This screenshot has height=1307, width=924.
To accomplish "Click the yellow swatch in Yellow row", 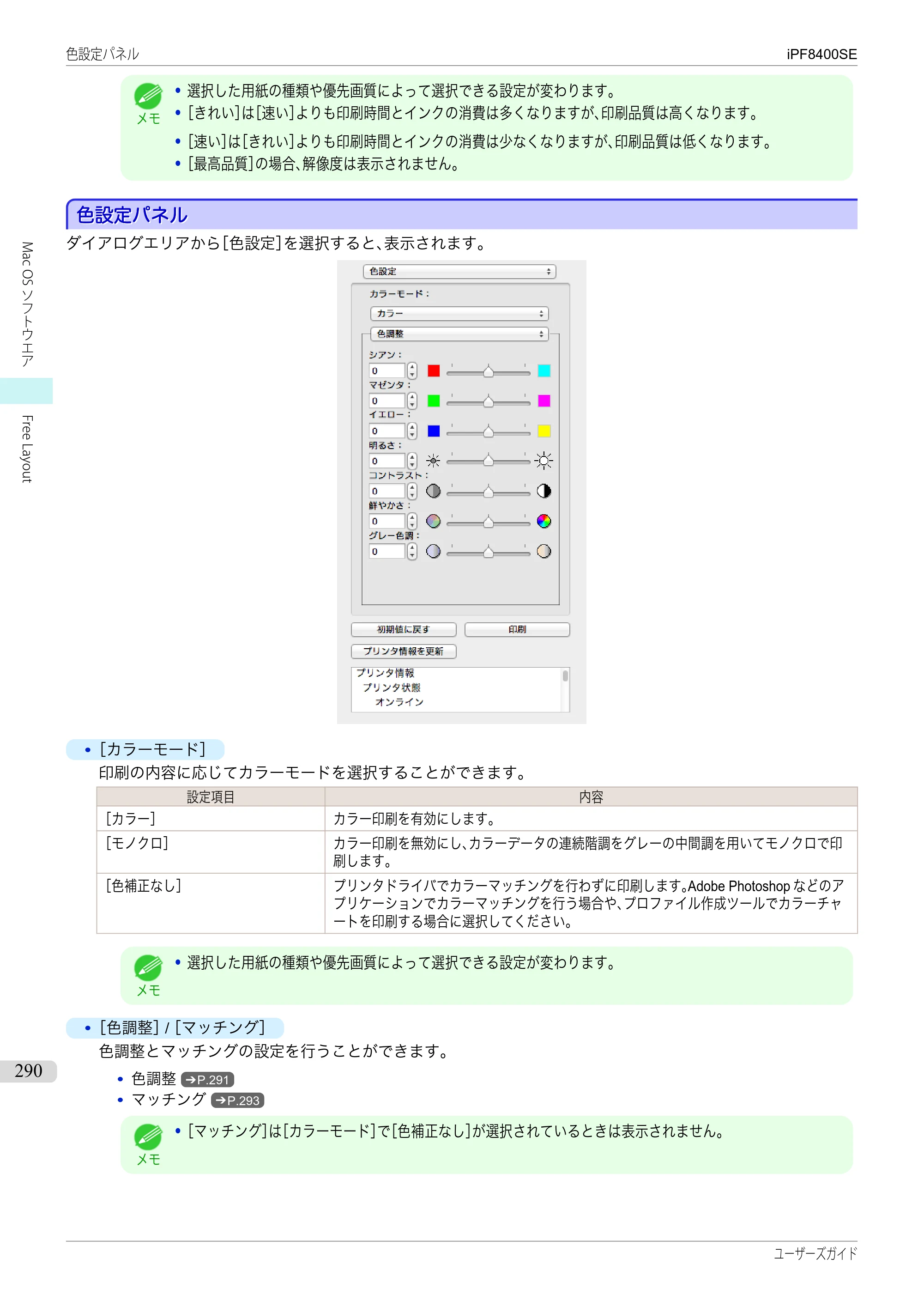I will click(544, 432).
